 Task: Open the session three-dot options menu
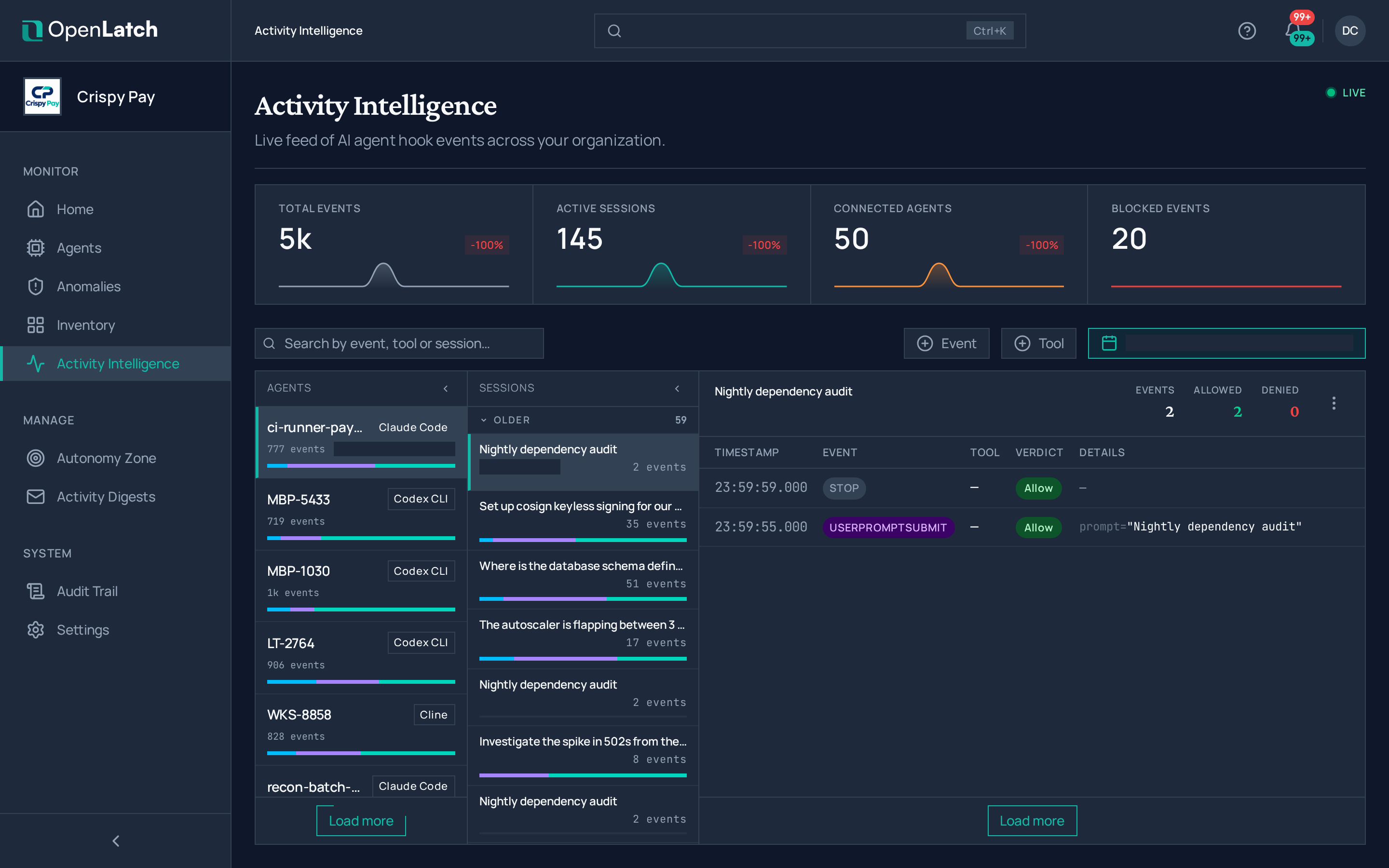point(1334,403)
